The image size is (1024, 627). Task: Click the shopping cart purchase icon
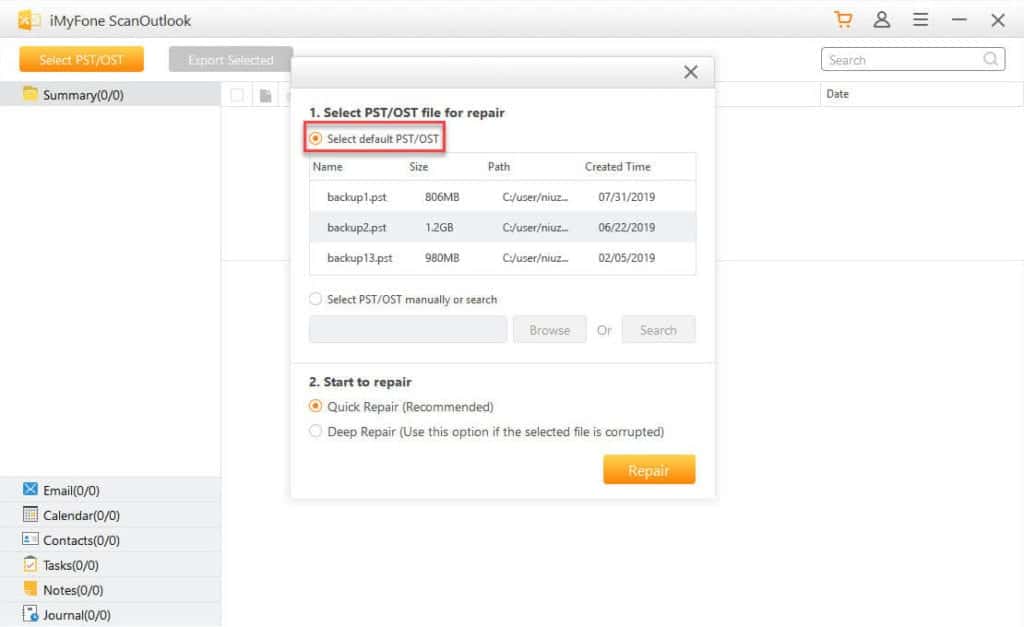[x=843, y=20]
